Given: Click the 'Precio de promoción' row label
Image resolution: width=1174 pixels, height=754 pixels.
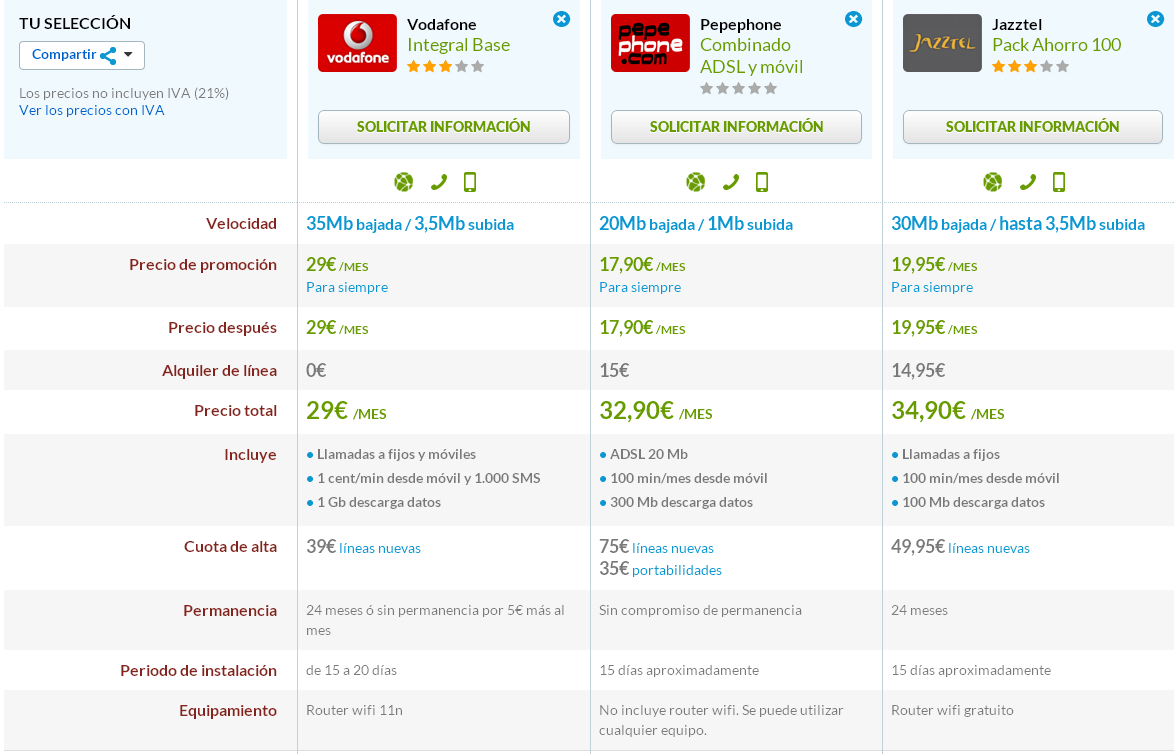Looking at the screenshot, I should point(202,264).
